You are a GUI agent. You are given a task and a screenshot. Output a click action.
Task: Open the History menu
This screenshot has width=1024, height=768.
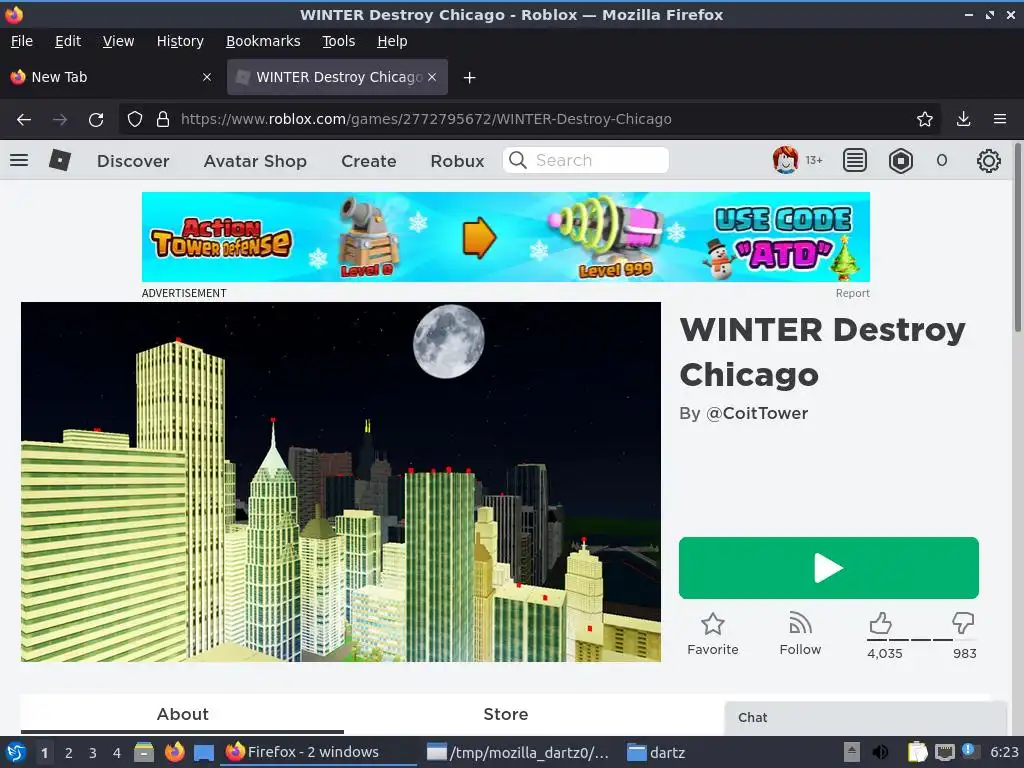pos(180,41)
